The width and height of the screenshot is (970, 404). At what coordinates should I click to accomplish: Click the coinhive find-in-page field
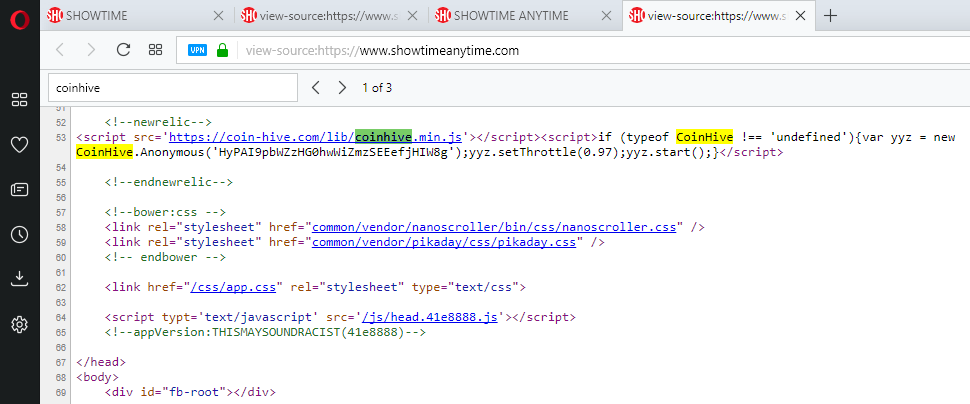click(x=173, y=88)
